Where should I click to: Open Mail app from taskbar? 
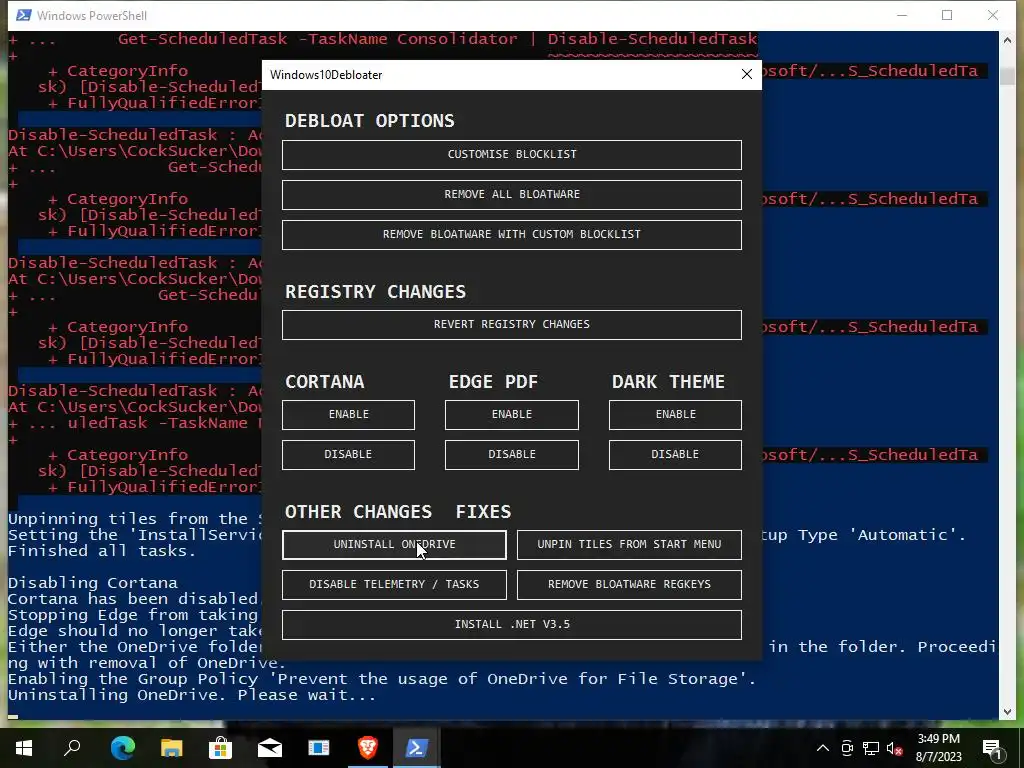point(270,748)
